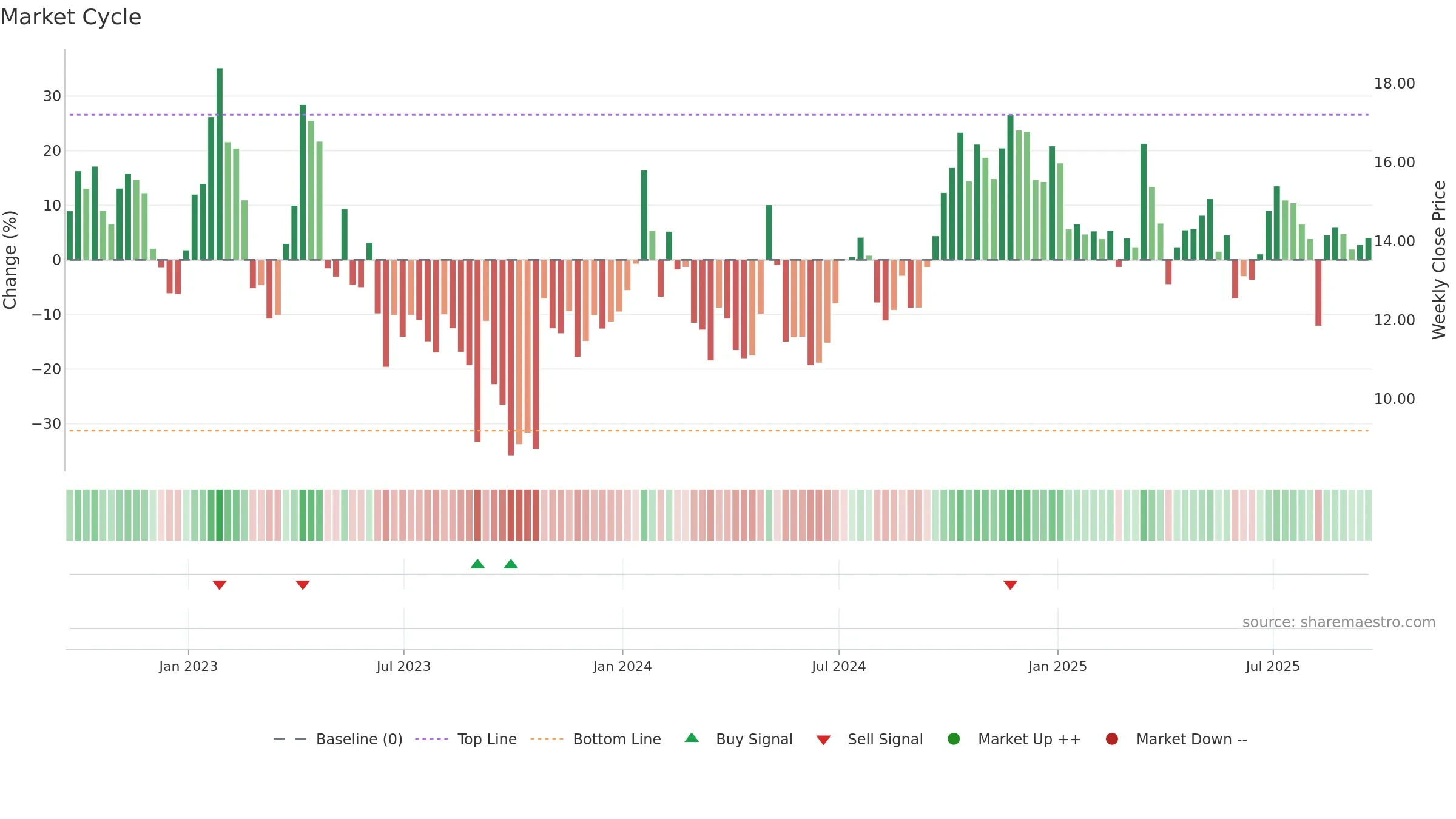Click the Buy Signal legend entry
This screenshot has width=1456, height=819.
pos(738,739)
